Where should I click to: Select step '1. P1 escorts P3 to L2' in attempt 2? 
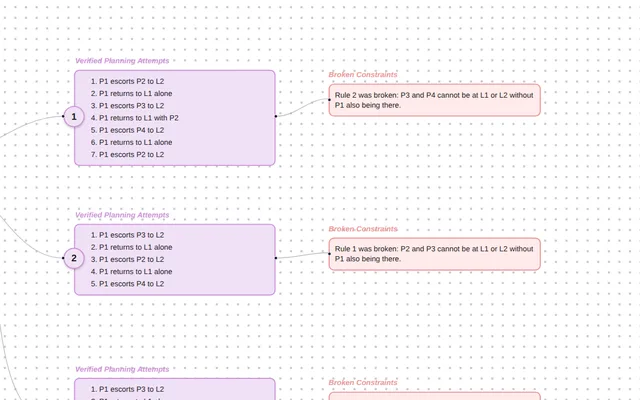point(127,235)
